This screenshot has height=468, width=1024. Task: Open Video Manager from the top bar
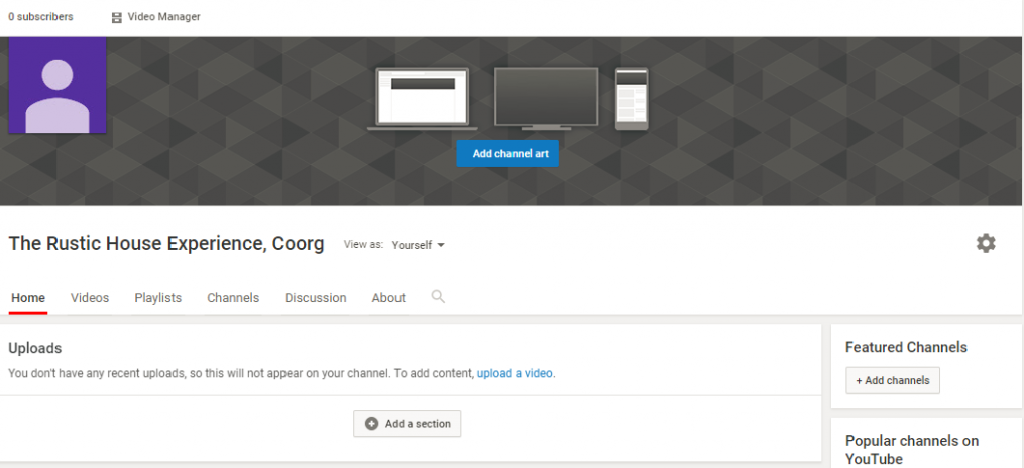156,17
